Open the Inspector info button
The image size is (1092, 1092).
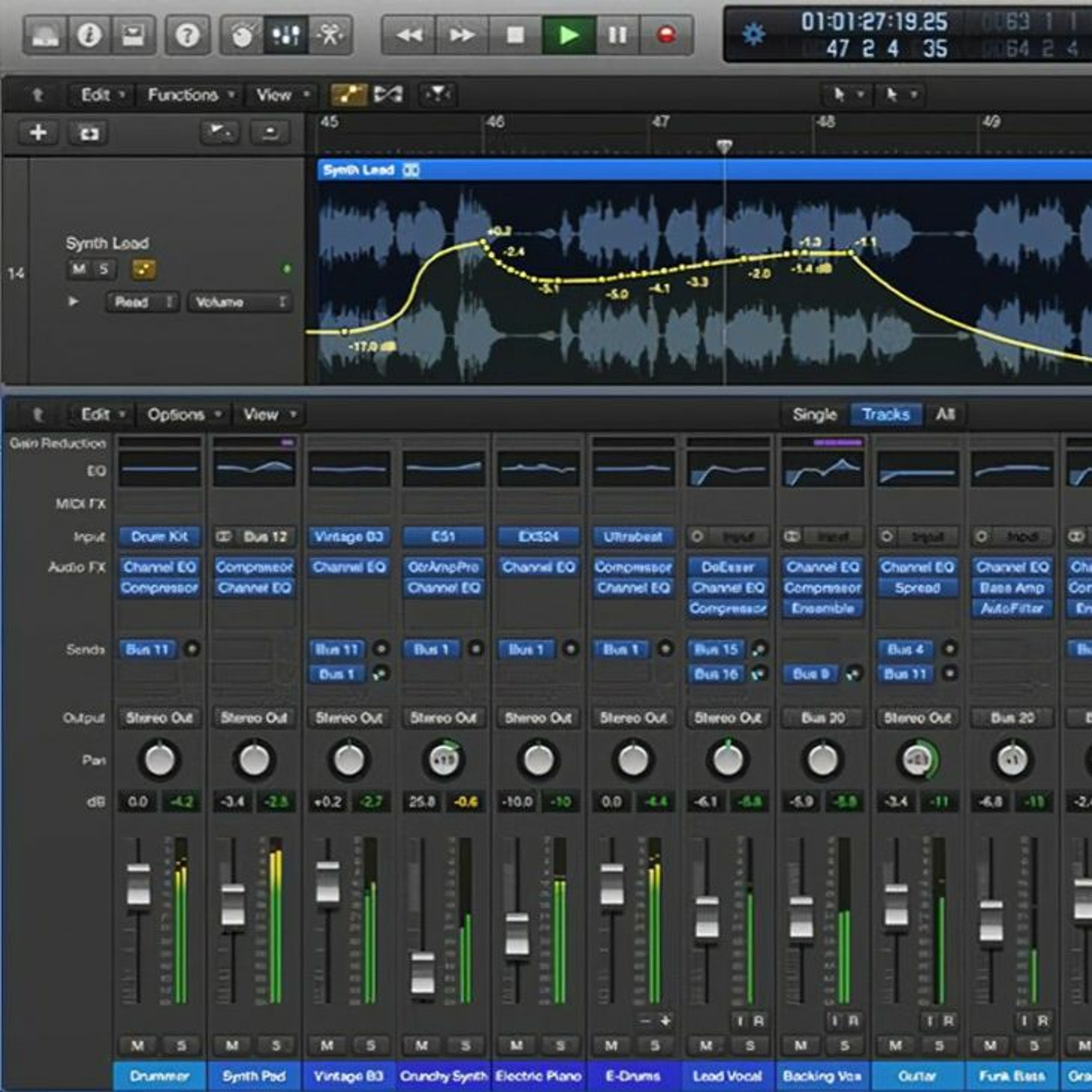point(89,35)
